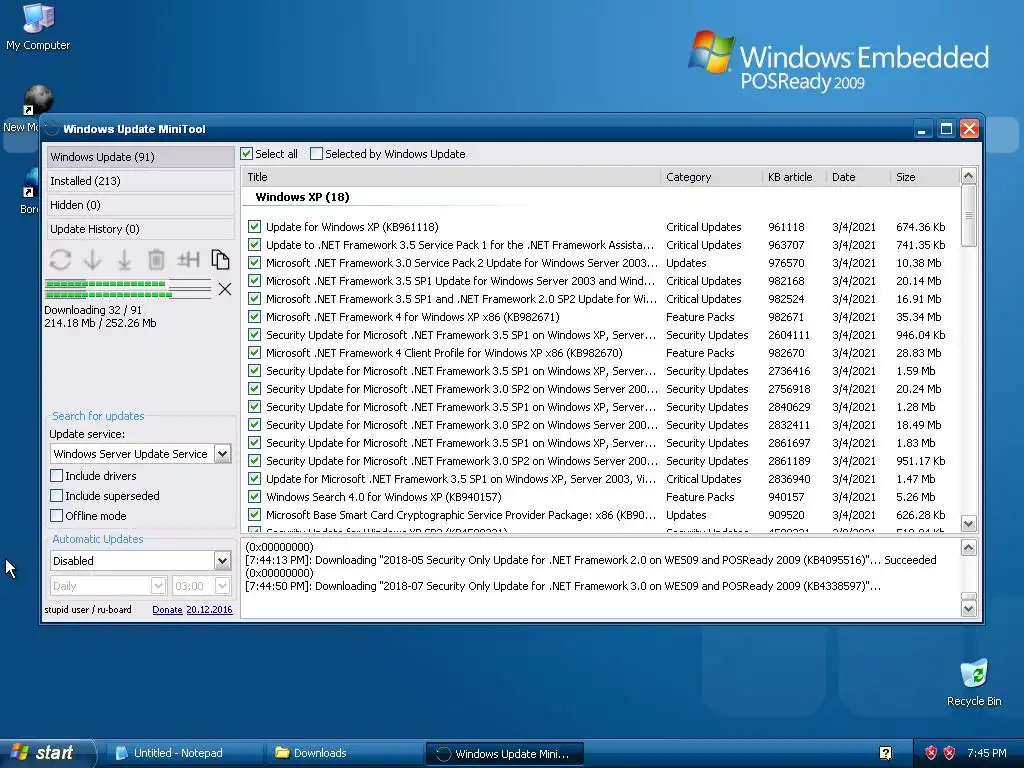Uncheck .NET Framework 4 Client Profile update checkbox

pyautogui.click(x=255, y=353)
